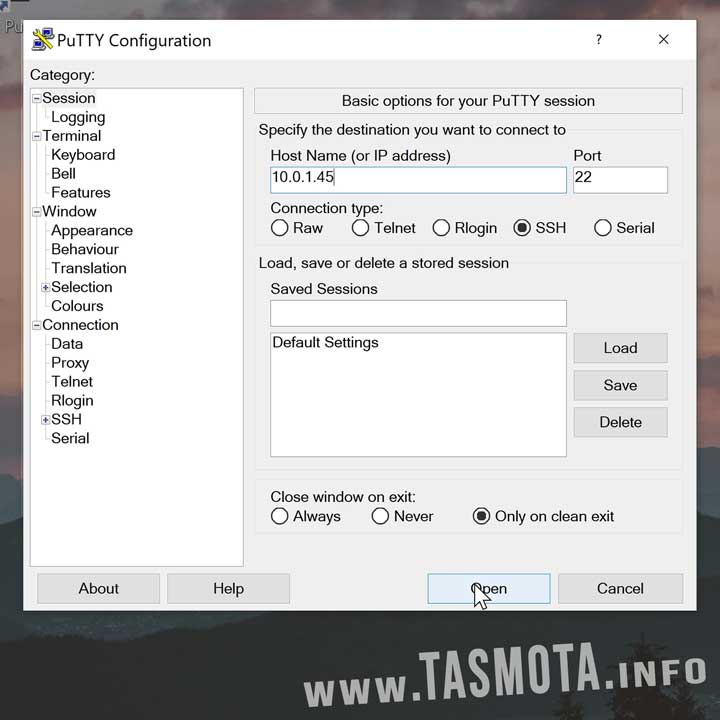Expand the Selection tree node

coord(45,287)
